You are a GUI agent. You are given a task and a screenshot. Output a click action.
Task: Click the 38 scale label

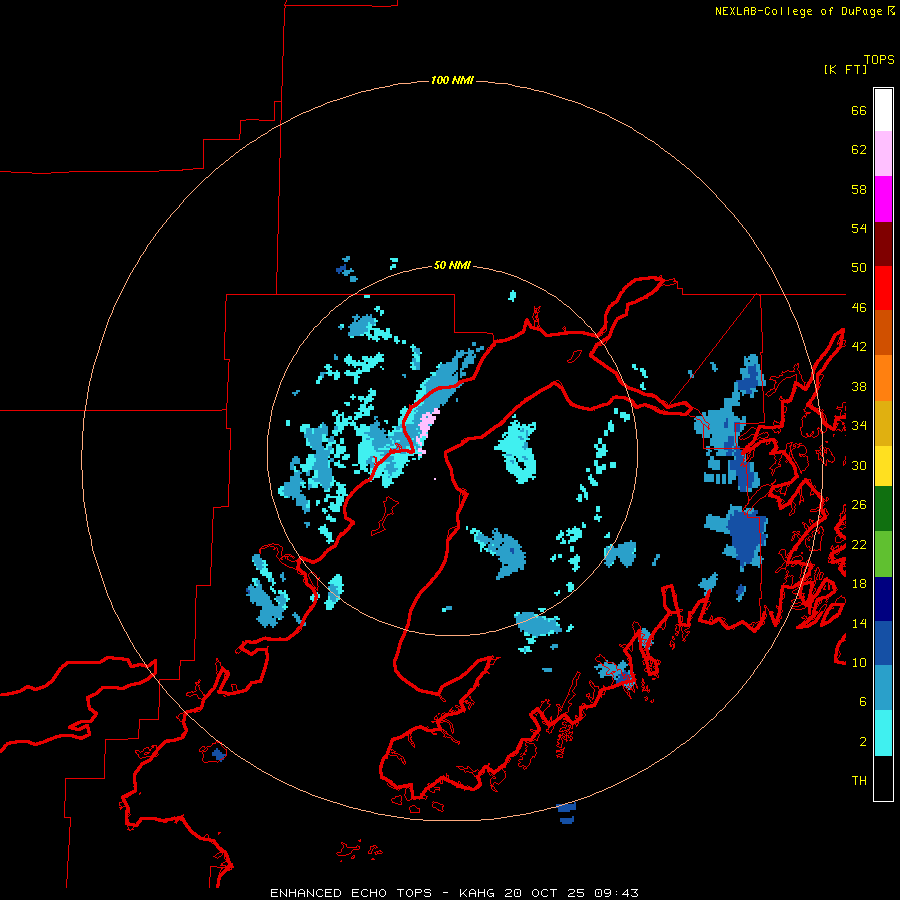tap(859, 387)
